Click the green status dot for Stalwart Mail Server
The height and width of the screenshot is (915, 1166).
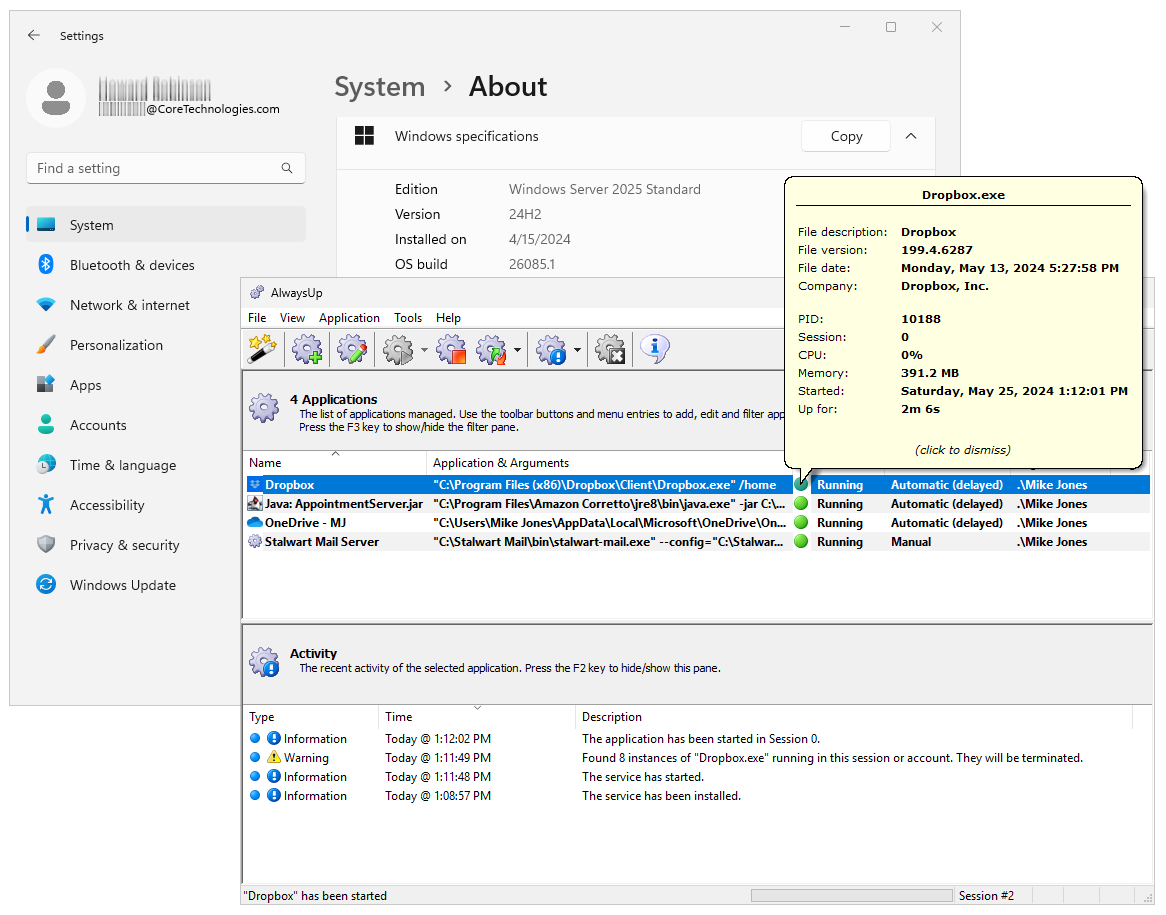(x=801, y=542)
